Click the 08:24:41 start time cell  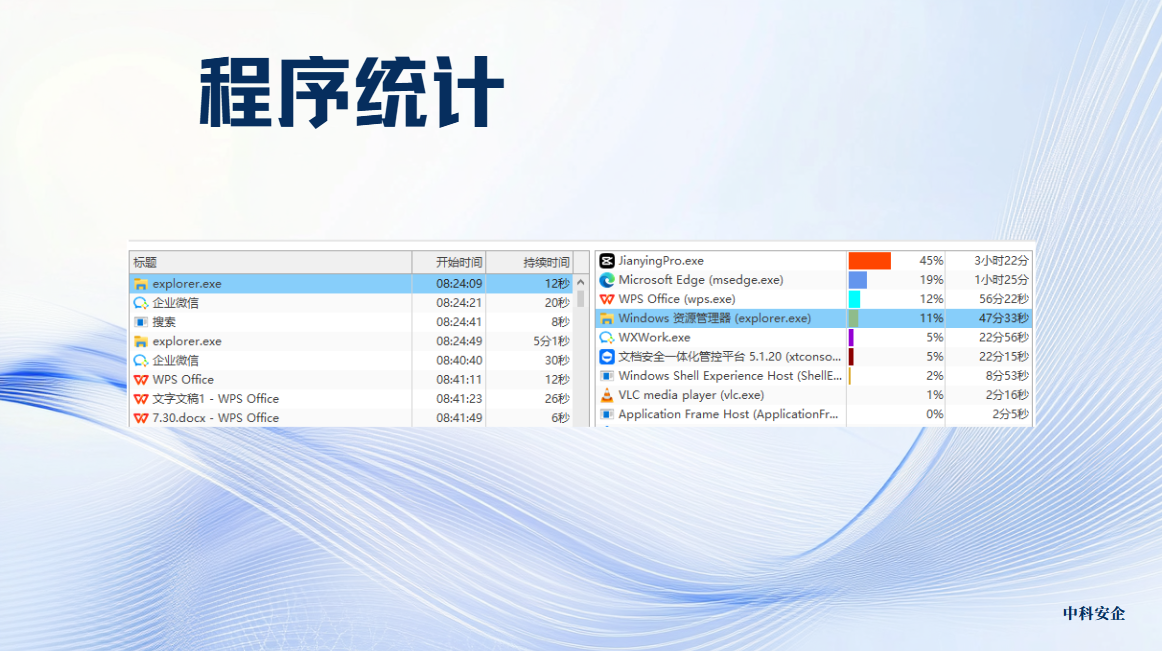(x=459, y=323)
